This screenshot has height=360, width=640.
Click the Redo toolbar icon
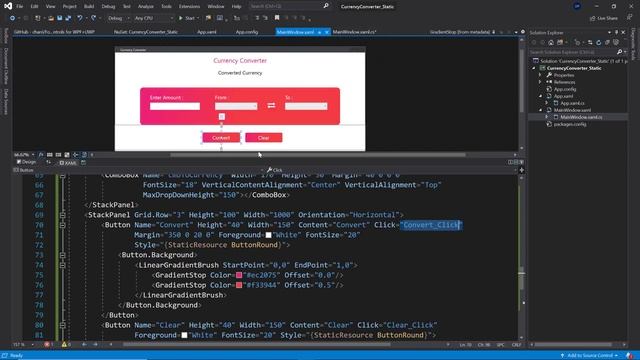point(93,18)
